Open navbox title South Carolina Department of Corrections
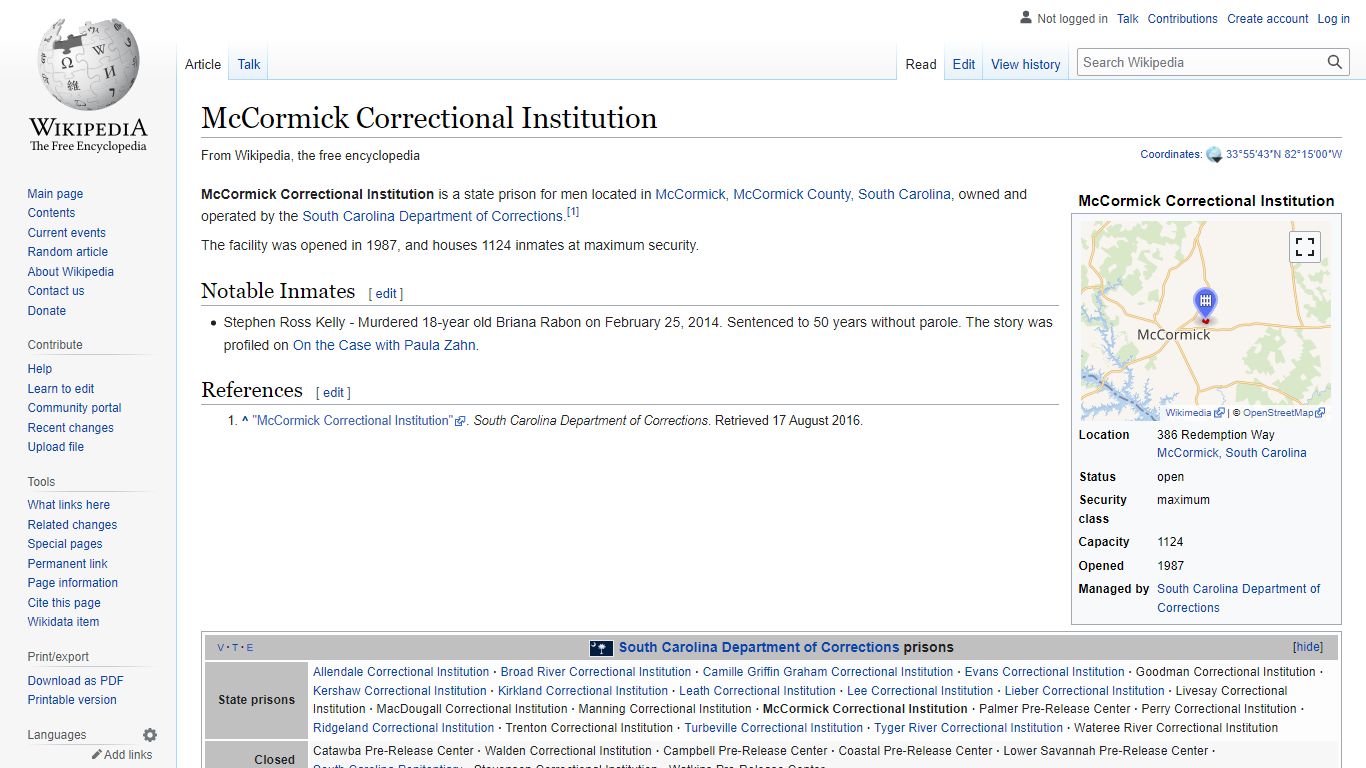1366x768 pixels. (759, 647)
